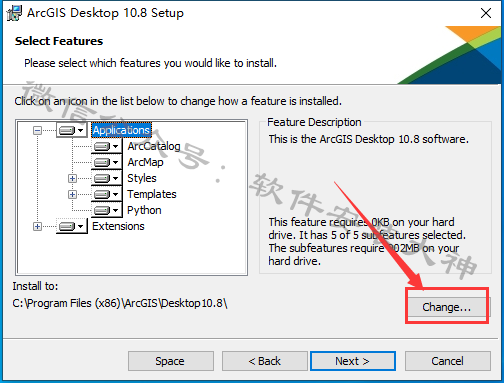The image size is (504, 383).
Task: Click the ArcCatalog feature drive icon
Action: pyautogui.click(x=106, y=146)
